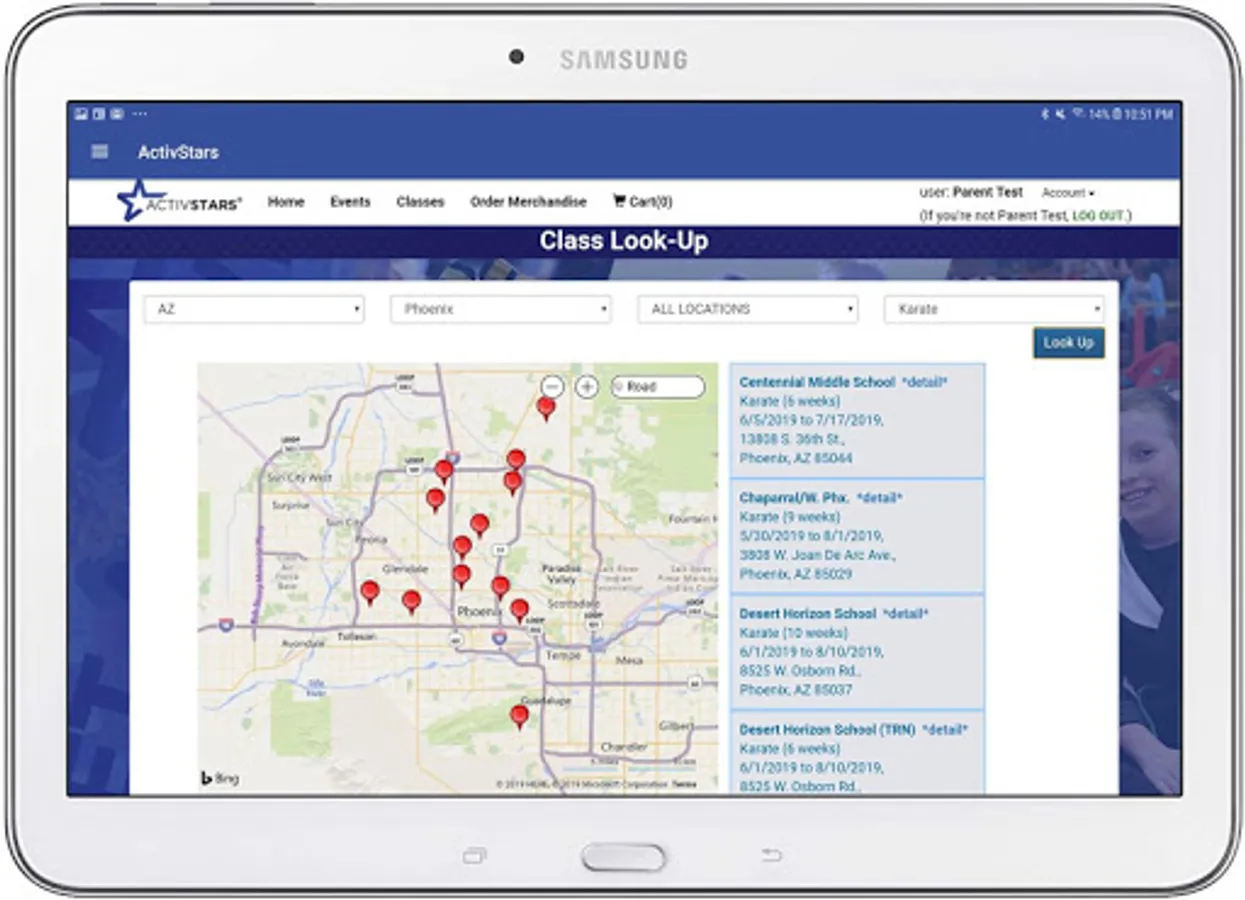Open the hamburger menu beside ActivStars
This screenshot has width=1245, height=900.
tap(99, 152)
